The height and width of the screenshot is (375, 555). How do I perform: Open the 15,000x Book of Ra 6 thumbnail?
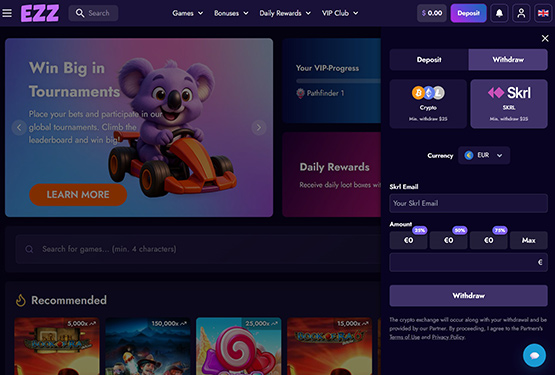pyautogui.click(x=330, y=346)
